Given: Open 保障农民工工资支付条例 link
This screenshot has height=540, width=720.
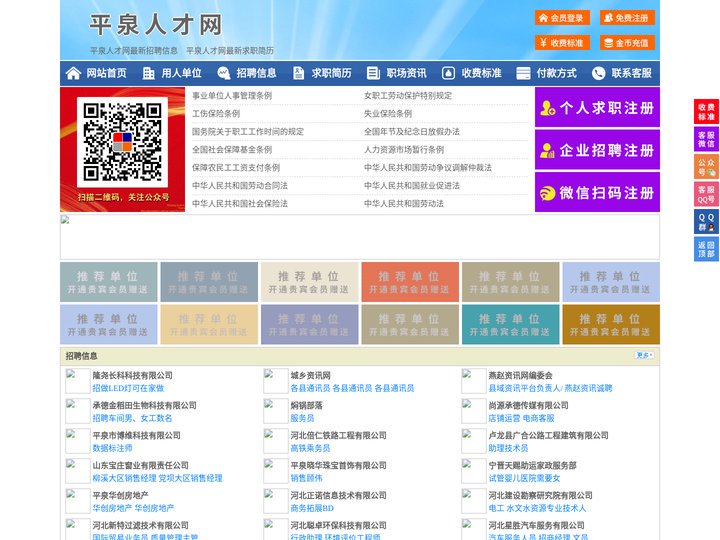Looking at the screenshot, I should click(x=236, y=168).
